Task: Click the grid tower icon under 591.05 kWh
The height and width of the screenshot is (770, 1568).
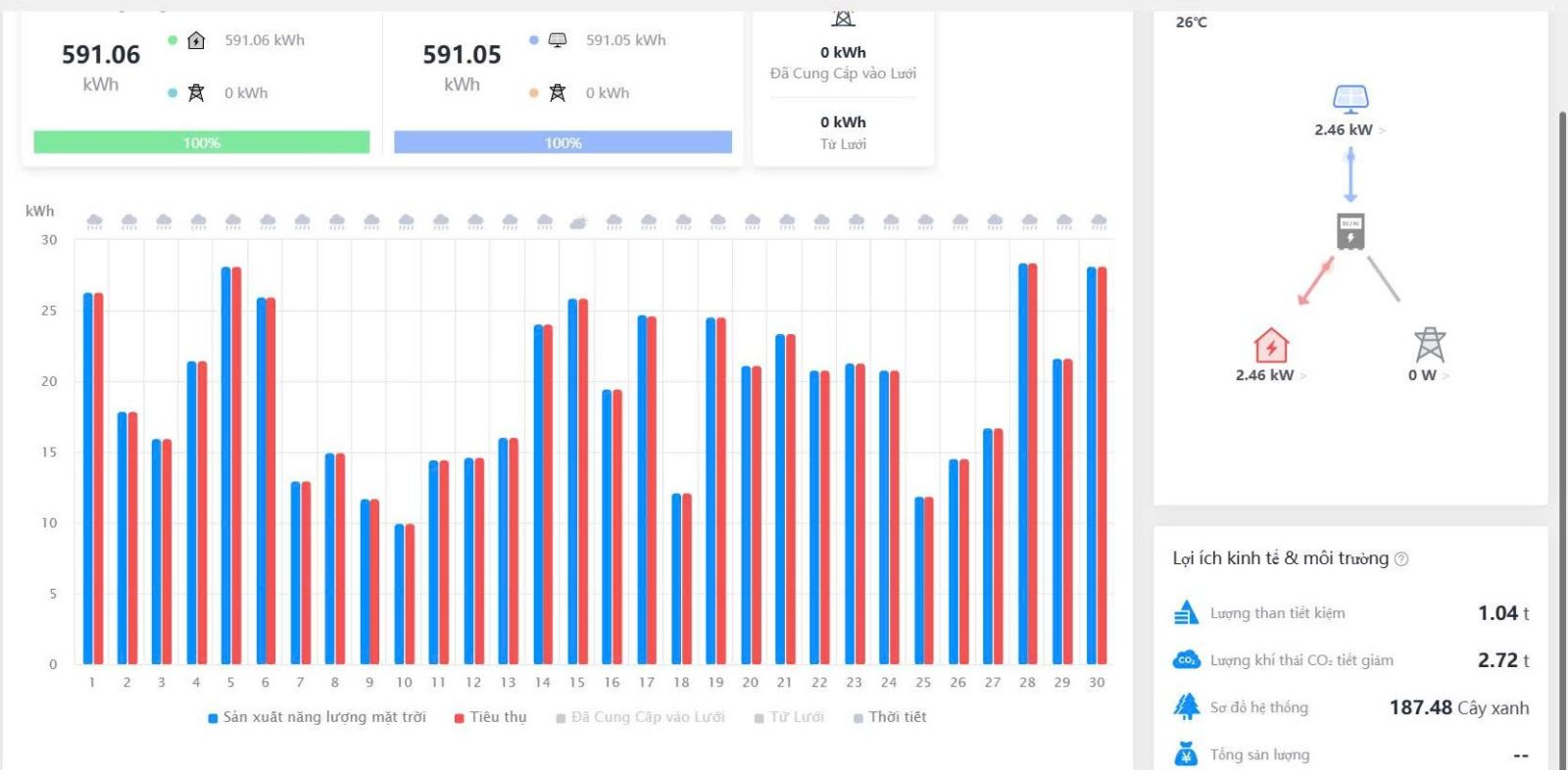Action: (558, 93)
